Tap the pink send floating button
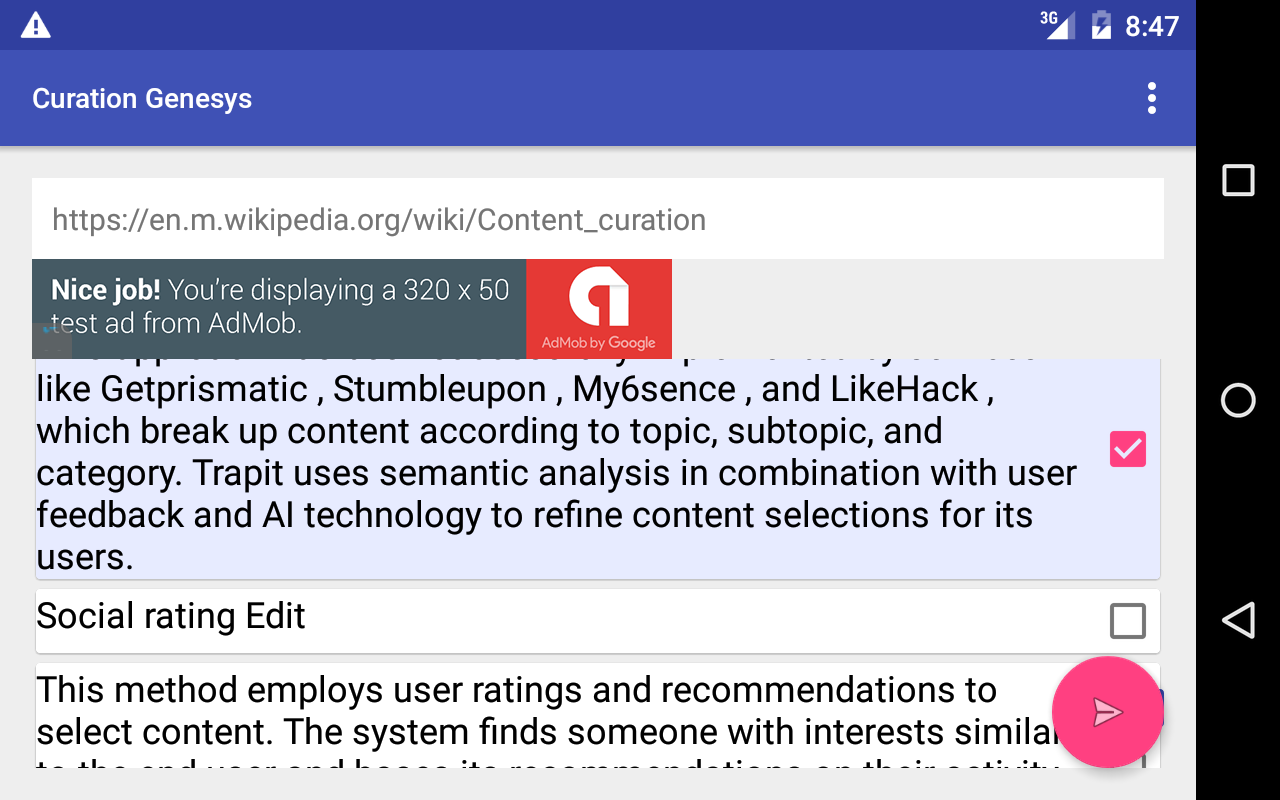This screenshot has width=1280, height=800. (1107, 712)
